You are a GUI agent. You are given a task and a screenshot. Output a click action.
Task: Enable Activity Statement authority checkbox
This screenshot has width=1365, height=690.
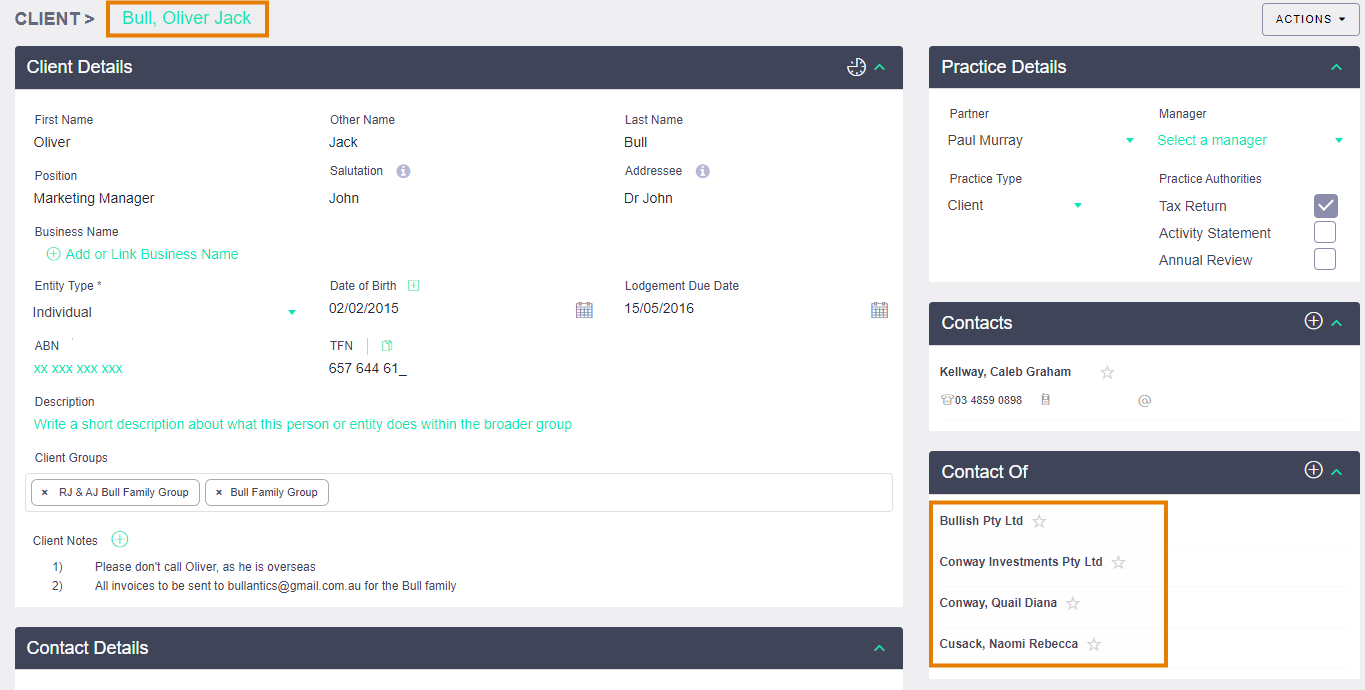pos(1325,233)
